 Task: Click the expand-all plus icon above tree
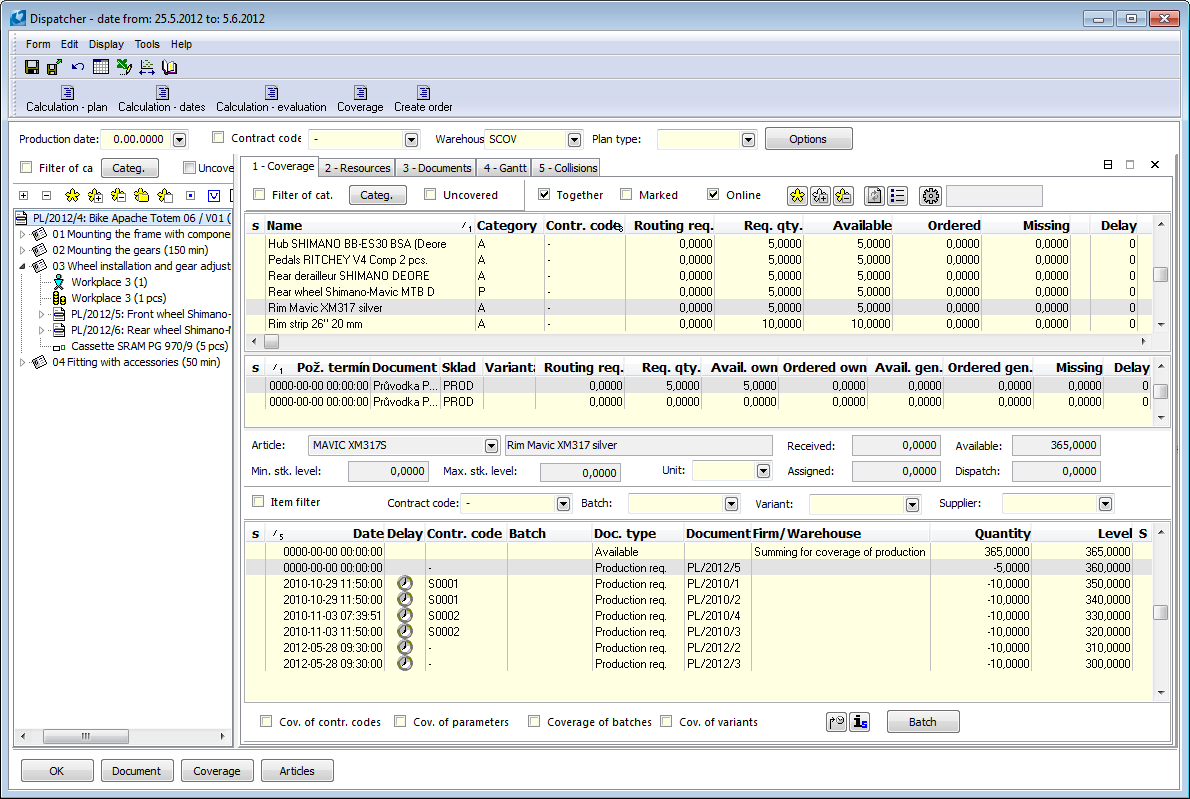click(24, 195)
